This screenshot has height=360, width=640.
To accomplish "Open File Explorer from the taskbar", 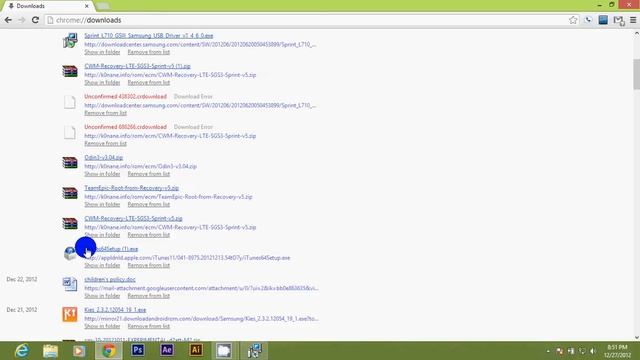I will click(x=51, y=351).
